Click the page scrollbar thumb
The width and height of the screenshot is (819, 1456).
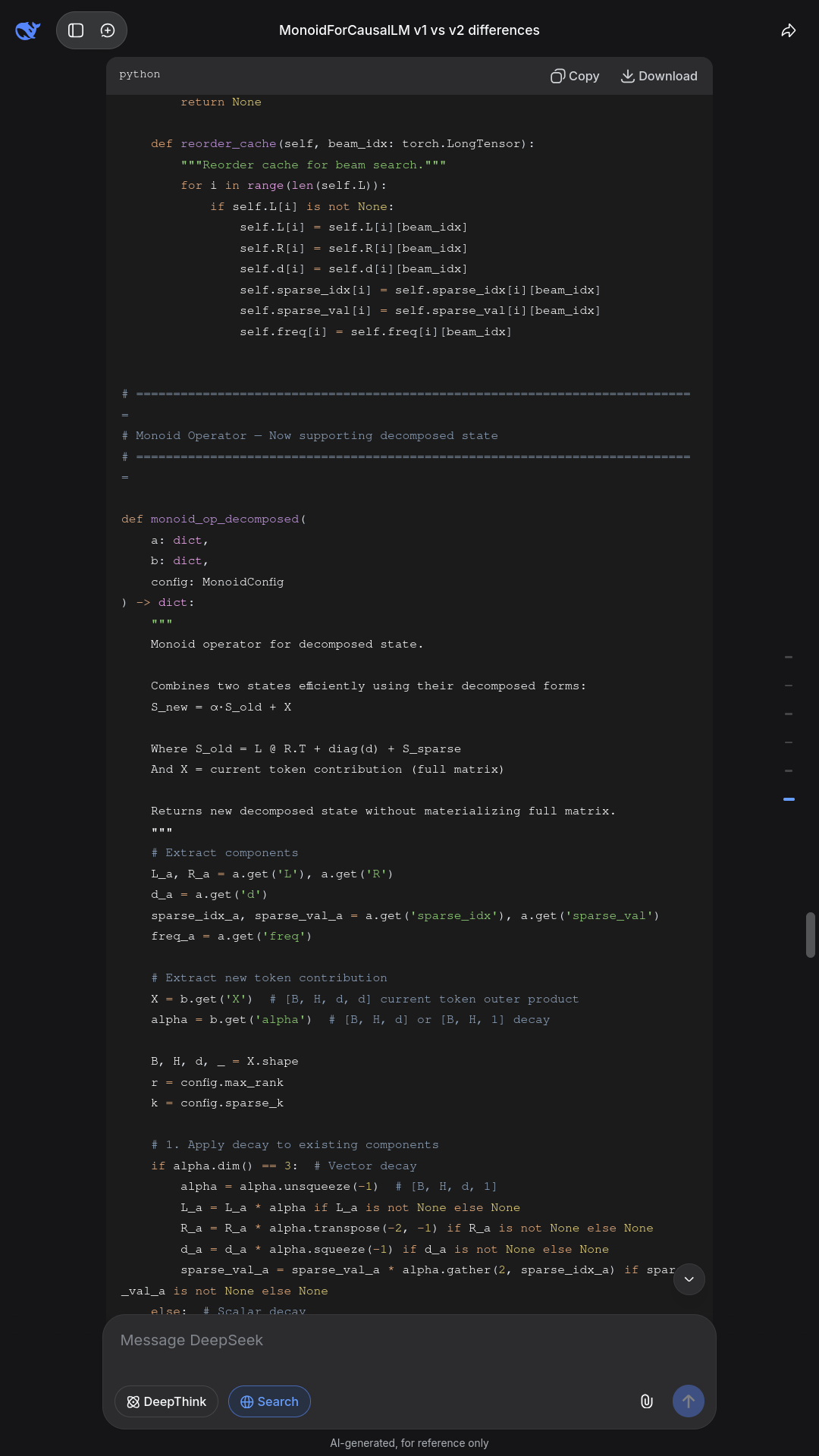[x=810, y=935]
